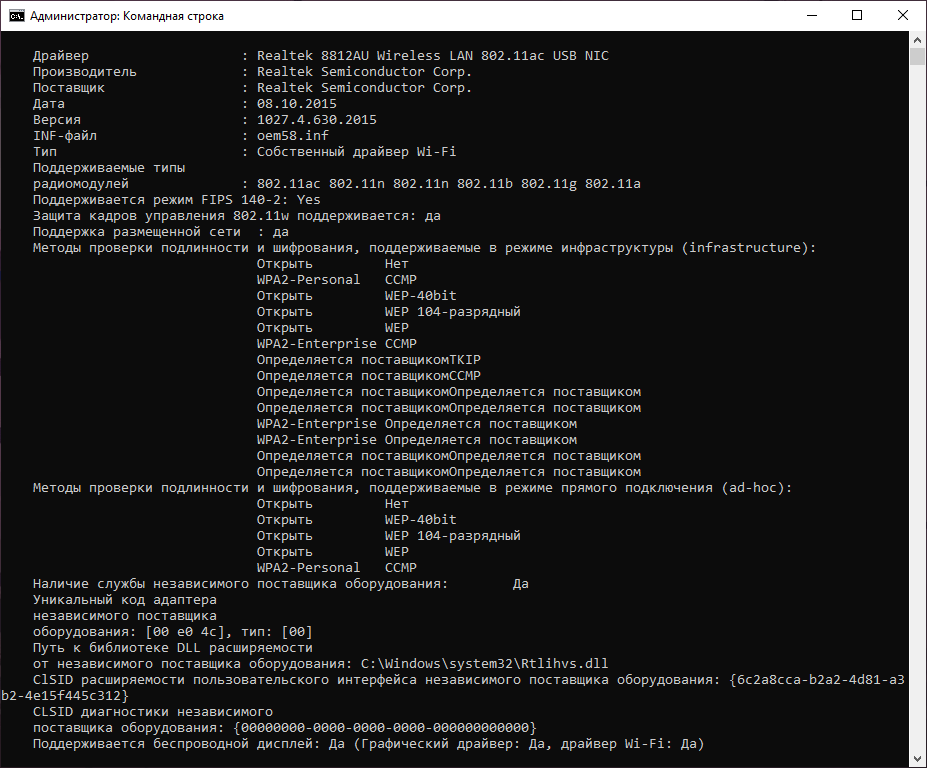The width and height of the screenshot is (927, 768).
Task: Click 'WPA2-Enterprise CCMP' row
Action: pyautogui.click(x=337, y=344)
